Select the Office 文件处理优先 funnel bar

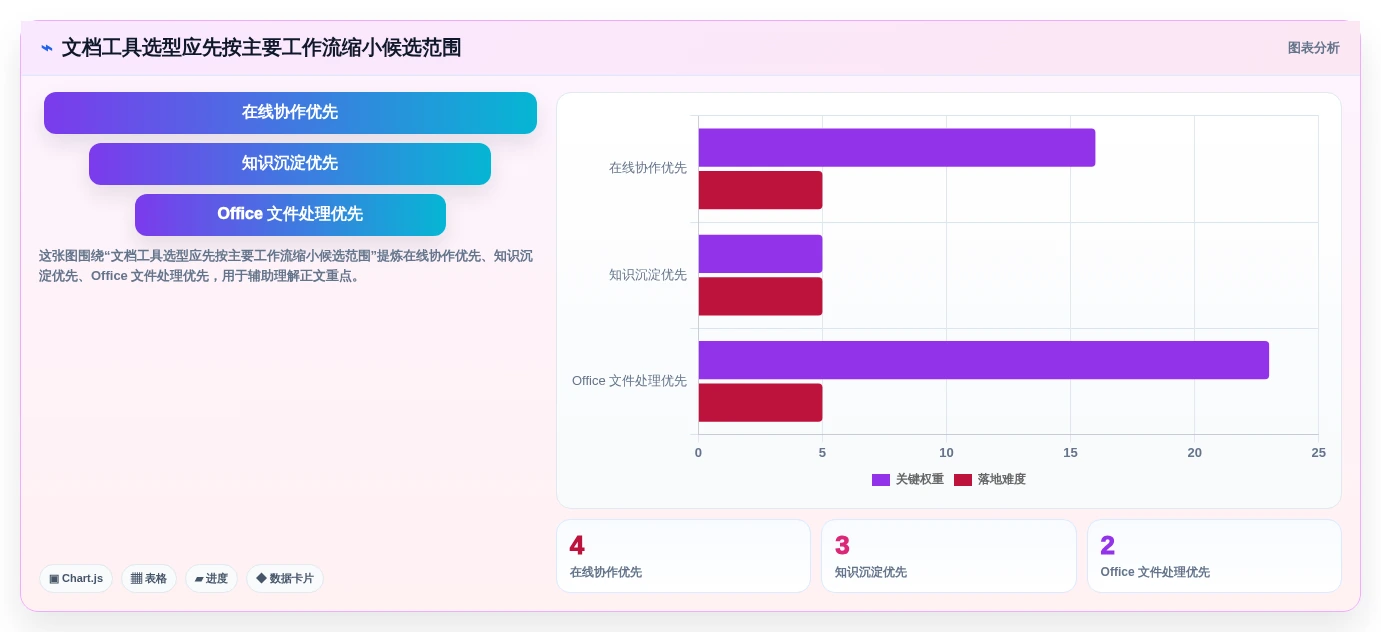[x=290, y=215]
